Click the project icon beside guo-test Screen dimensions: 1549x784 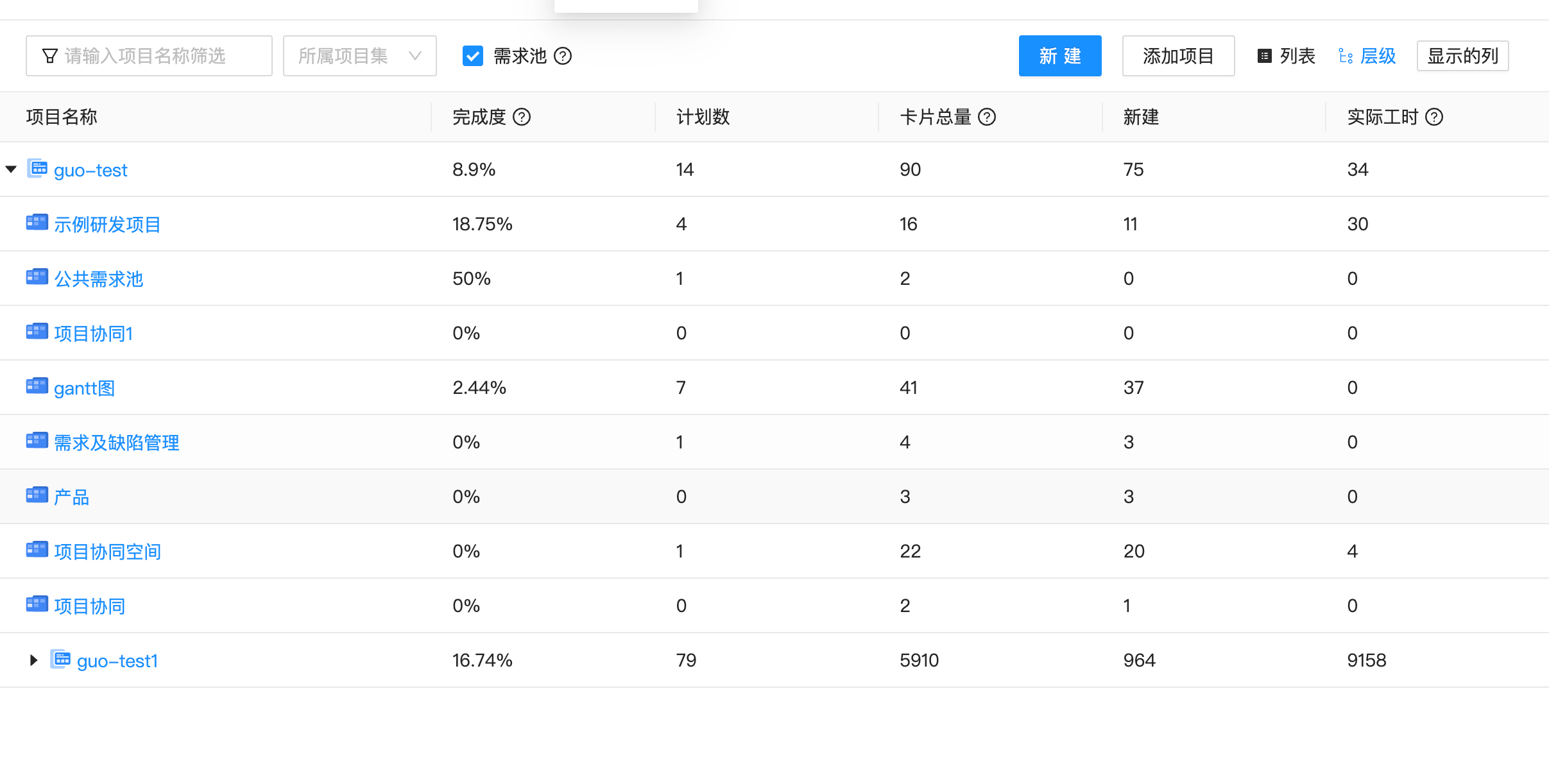click(38, 168)
